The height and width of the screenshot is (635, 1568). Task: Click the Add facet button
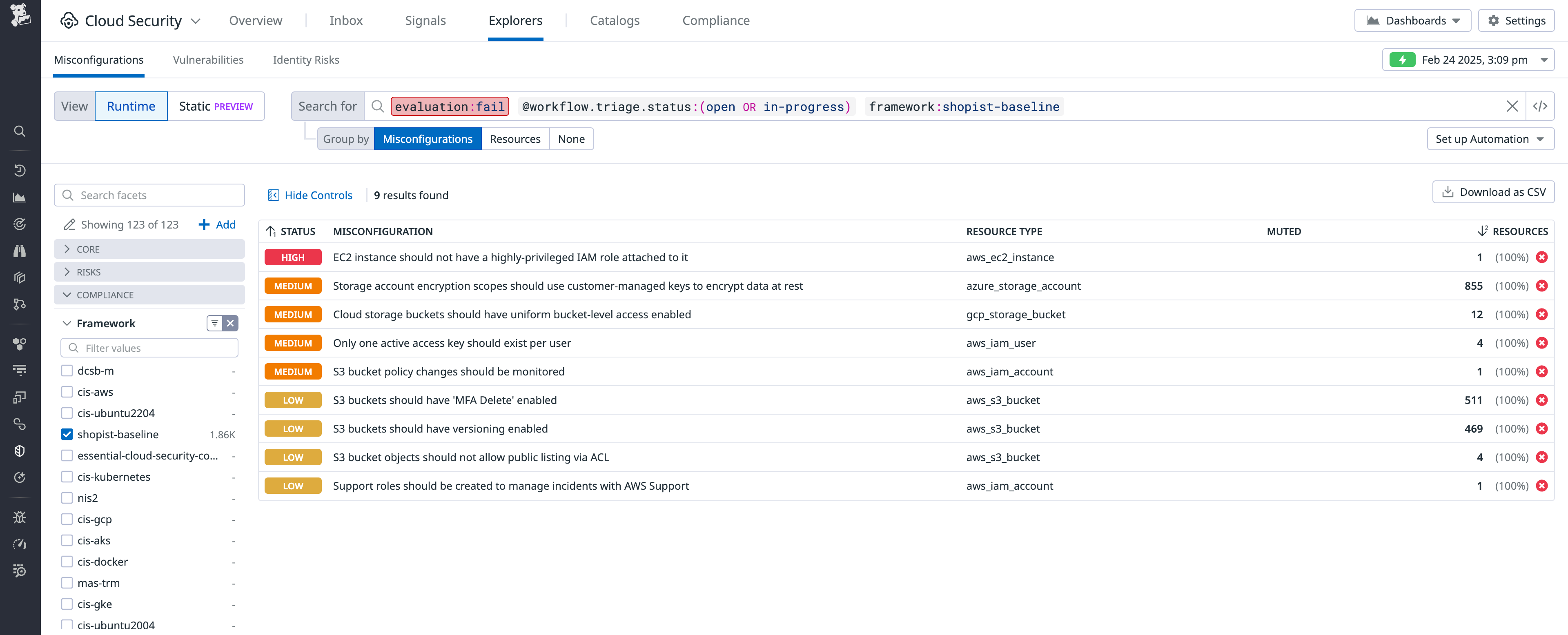[x=216, y=224]
